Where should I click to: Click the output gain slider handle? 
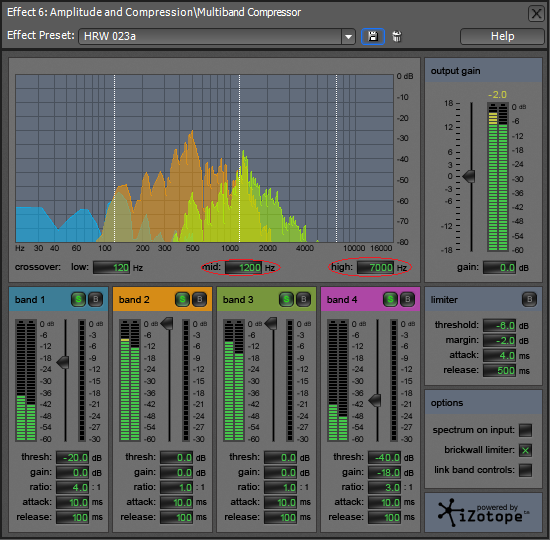click(x=469, y=176)
